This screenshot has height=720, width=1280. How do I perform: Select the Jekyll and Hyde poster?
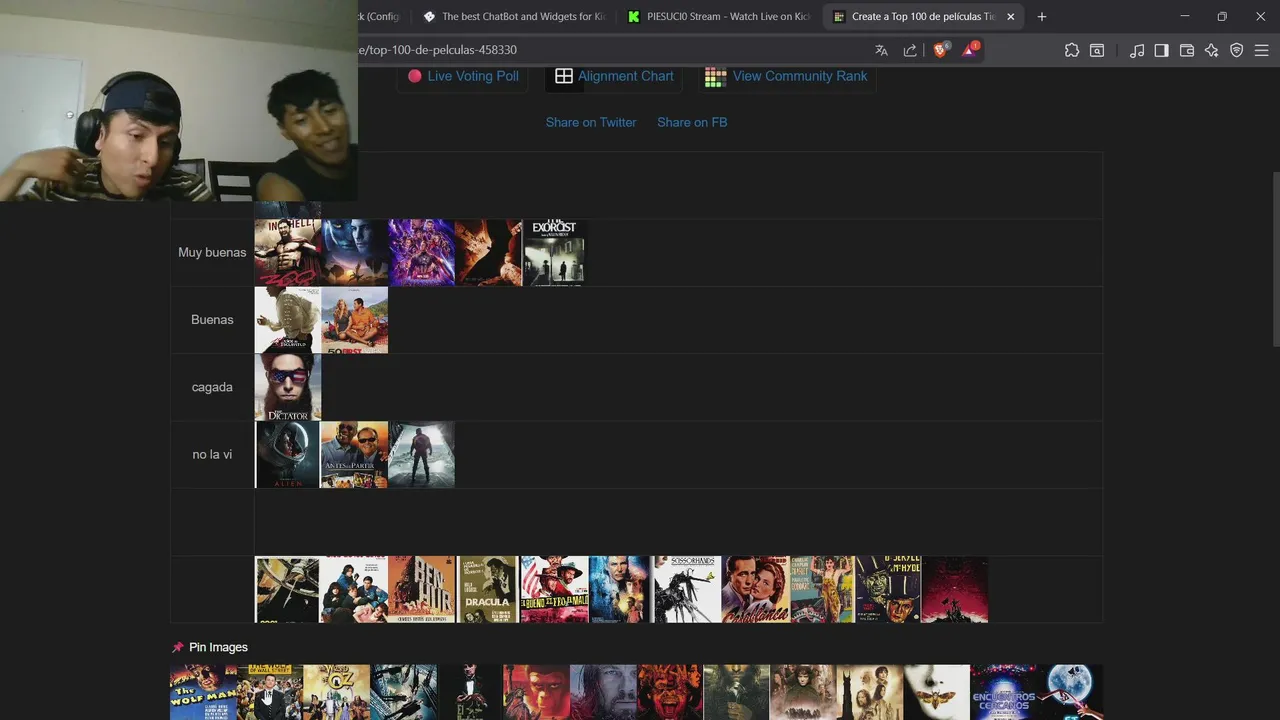coord(888,590)
